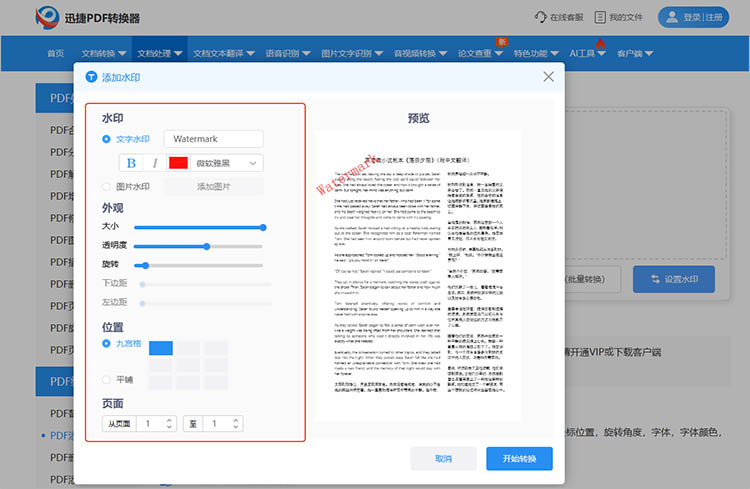Expand the AI工具 menu
The height and width of the screenshot is (489, 750).
point(587,54)
